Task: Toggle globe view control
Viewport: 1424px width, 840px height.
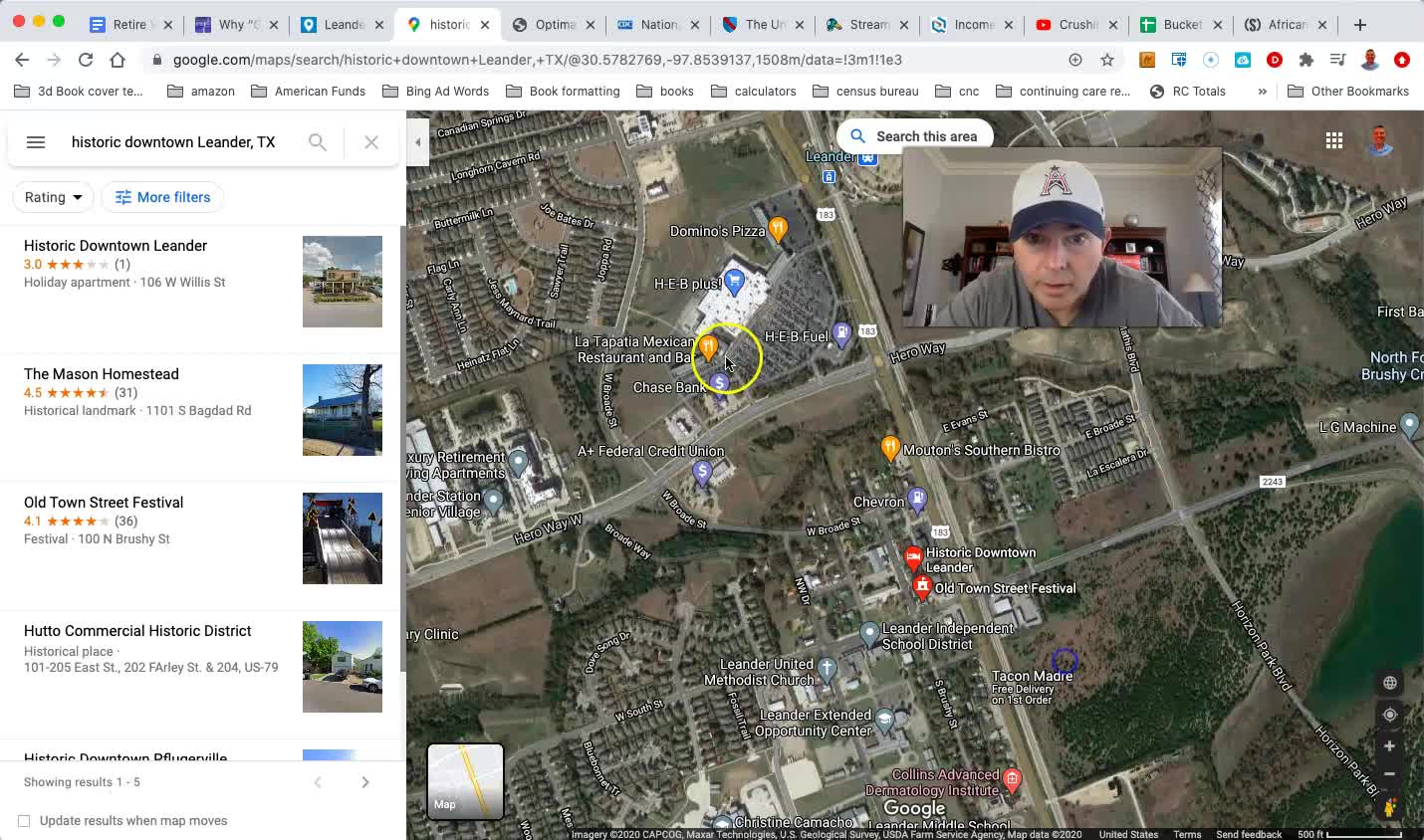Action: click(1390, 683)
